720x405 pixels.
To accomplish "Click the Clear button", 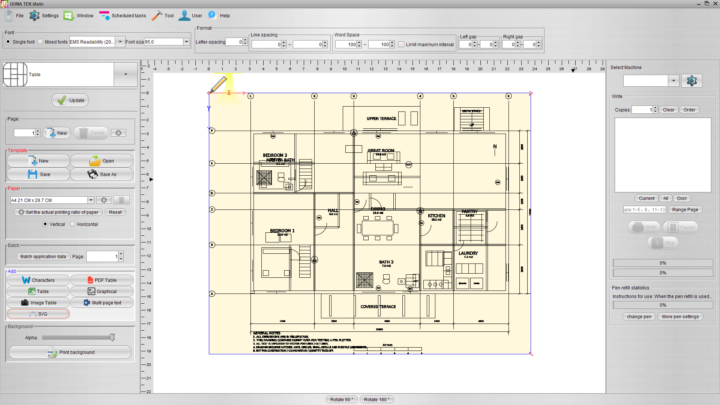I will pos(669,110).
